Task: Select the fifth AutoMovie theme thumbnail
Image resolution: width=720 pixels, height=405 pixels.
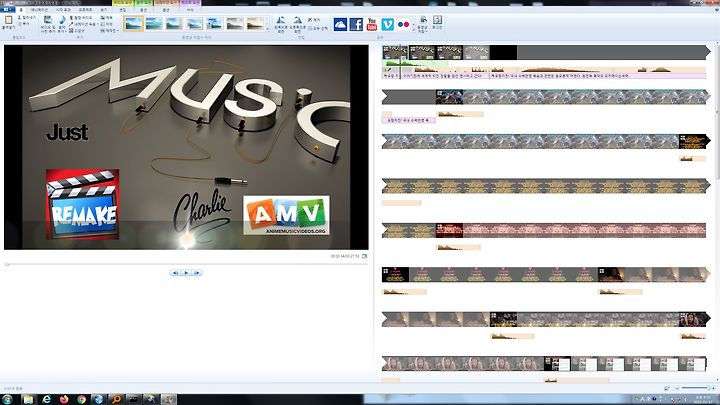Action: [214, 23]
